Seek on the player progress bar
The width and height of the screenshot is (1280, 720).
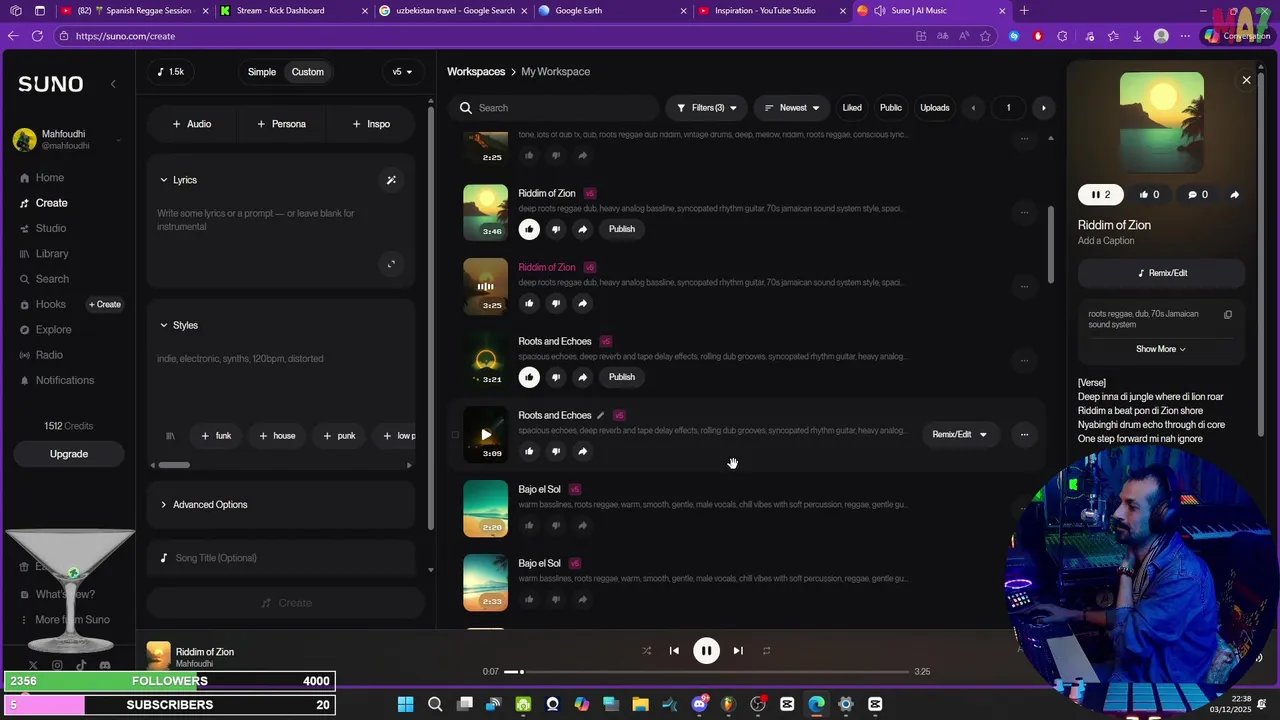pyautogui.click(x=707, y=672)
